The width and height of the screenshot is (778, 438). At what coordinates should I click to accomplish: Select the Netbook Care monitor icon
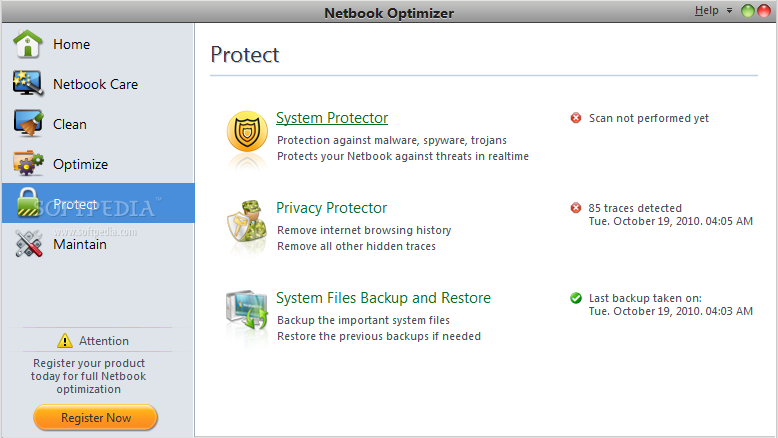click(x=28, y=83)
